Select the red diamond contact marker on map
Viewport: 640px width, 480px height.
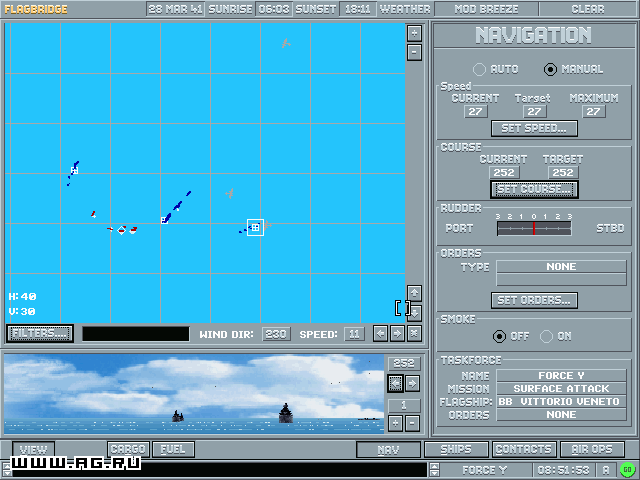point(121,230)
